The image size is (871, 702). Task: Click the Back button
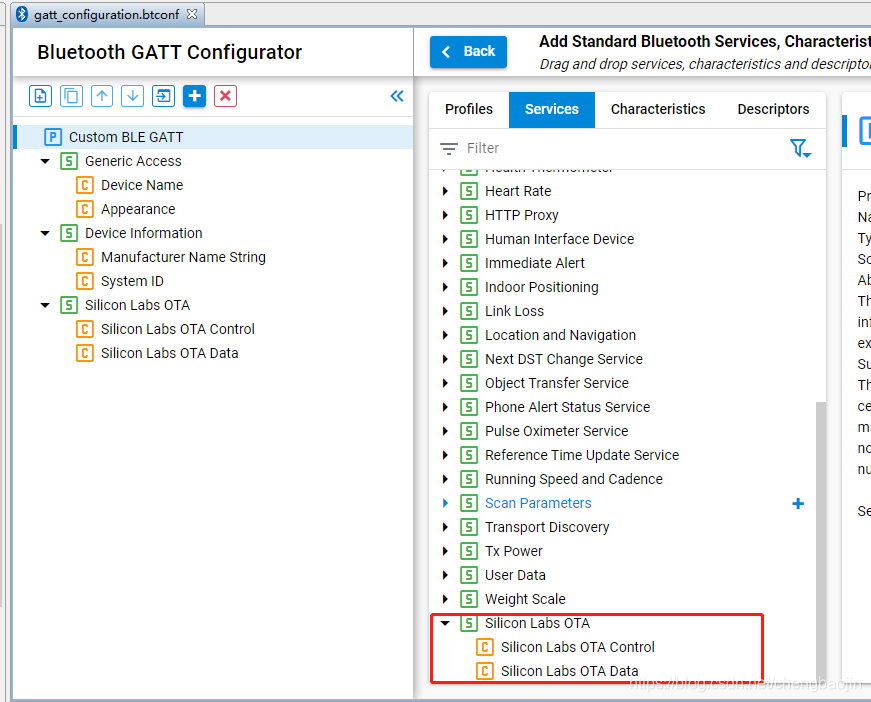point(468,52)
